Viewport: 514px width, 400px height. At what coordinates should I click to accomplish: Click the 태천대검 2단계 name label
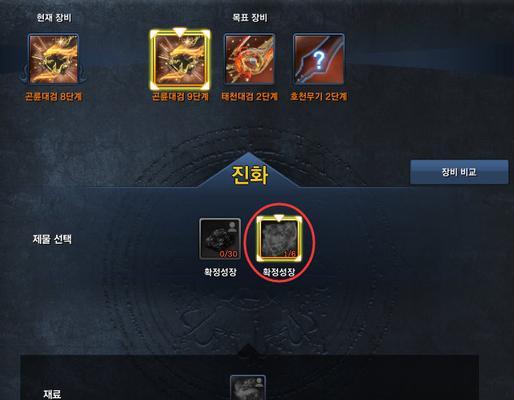pos(249,97)
